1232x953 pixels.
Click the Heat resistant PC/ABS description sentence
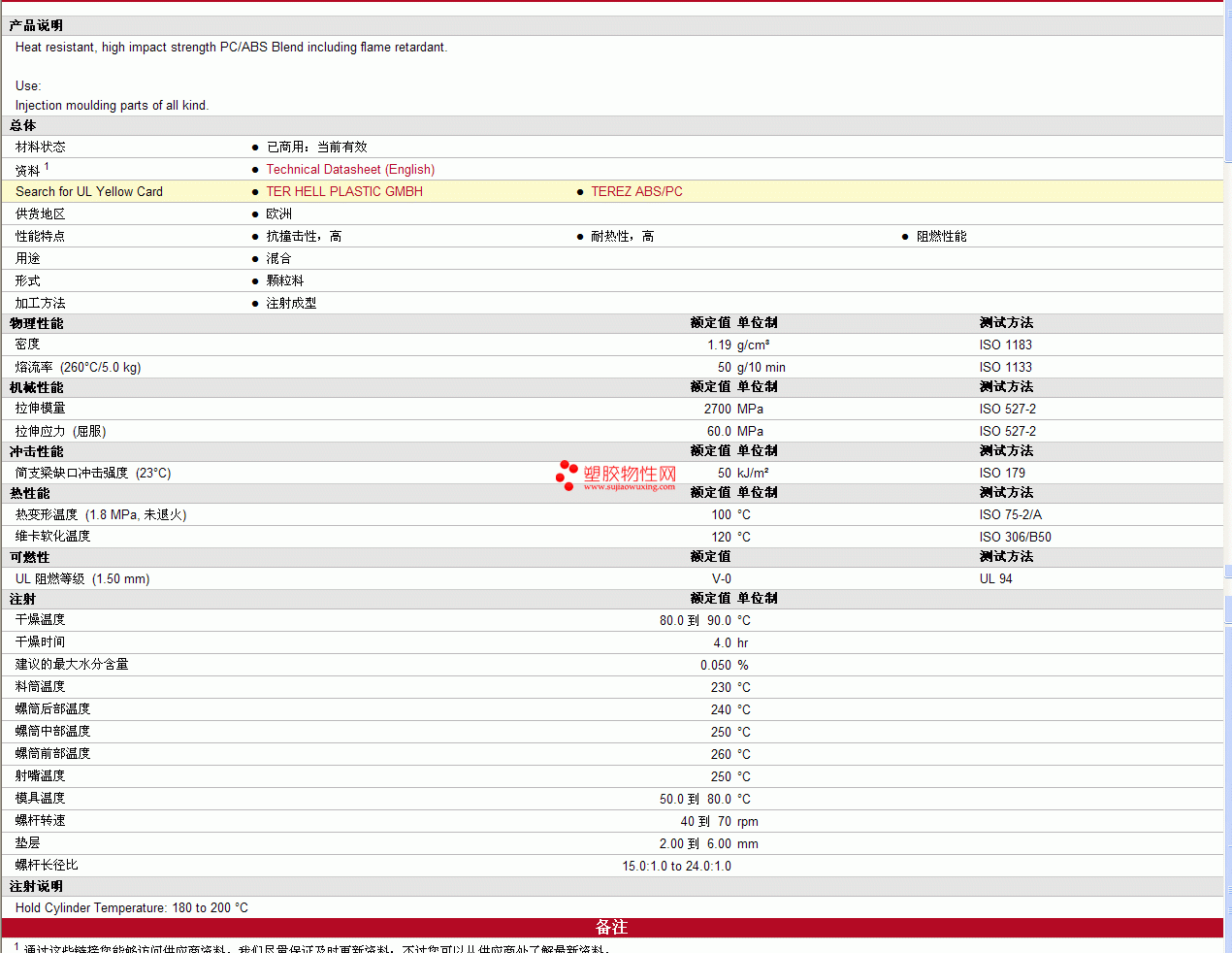click(231, 48)
